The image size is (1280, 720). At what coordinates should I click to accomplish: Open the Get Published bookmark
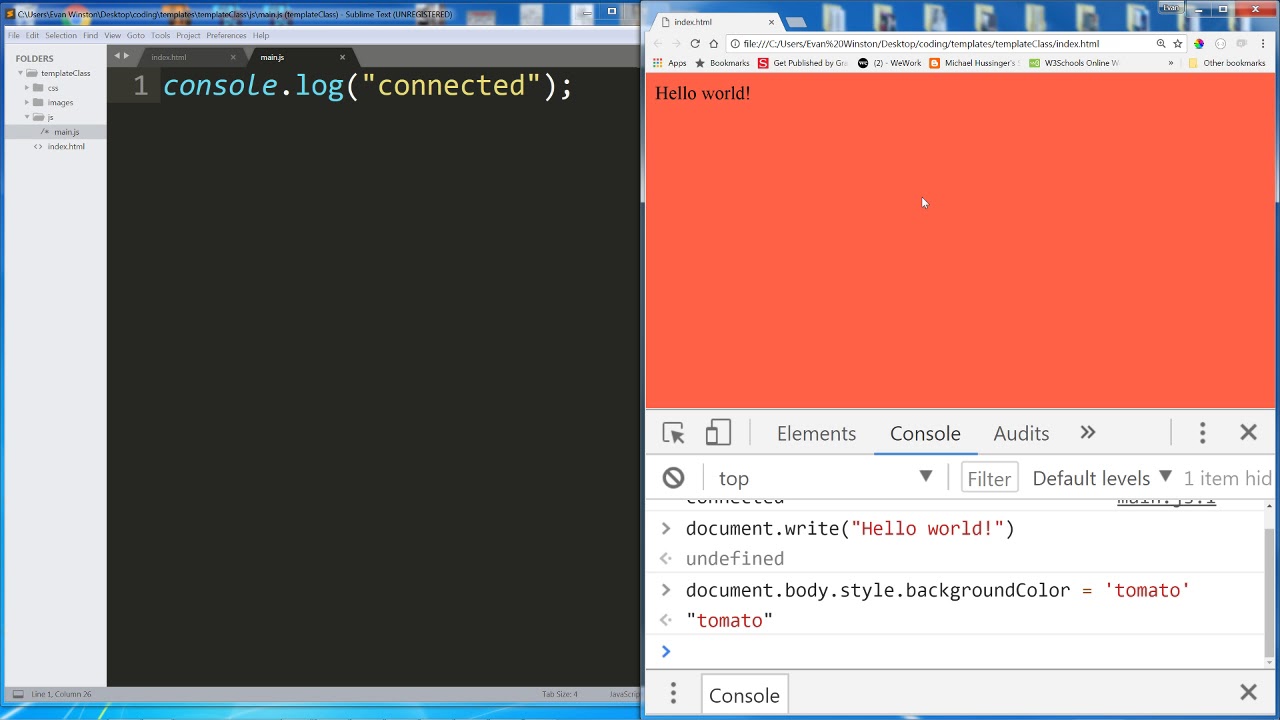(x=803, y=63)
